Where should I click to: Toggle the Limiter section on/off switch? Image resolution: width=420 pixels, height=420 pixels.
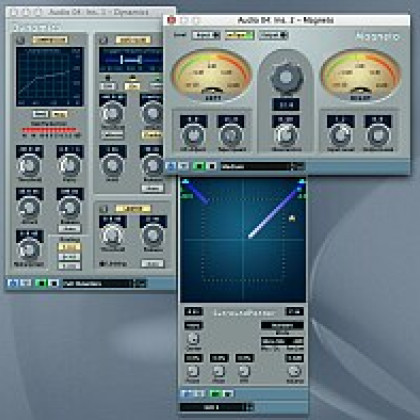coord(104,209)
